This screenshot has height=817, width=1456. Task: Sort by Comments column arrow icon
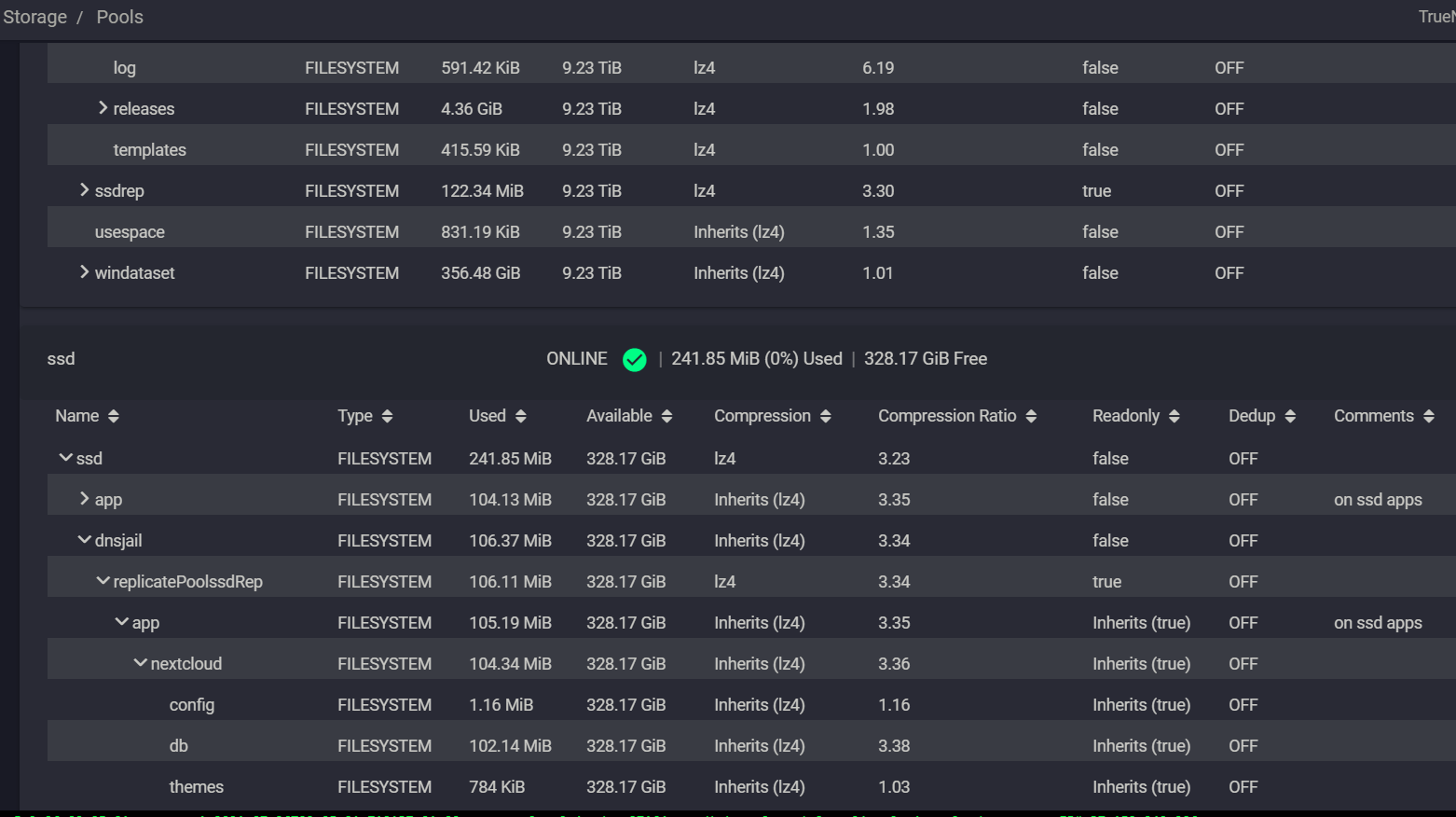coord(1428,416)
